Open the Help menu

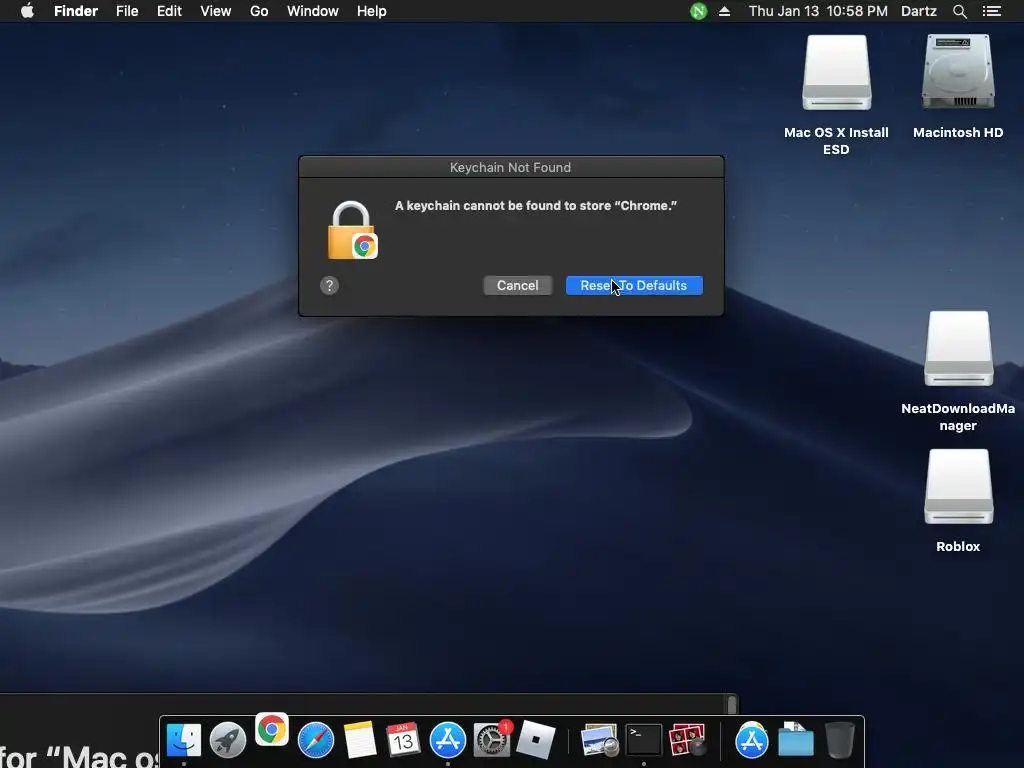[372, 11]
